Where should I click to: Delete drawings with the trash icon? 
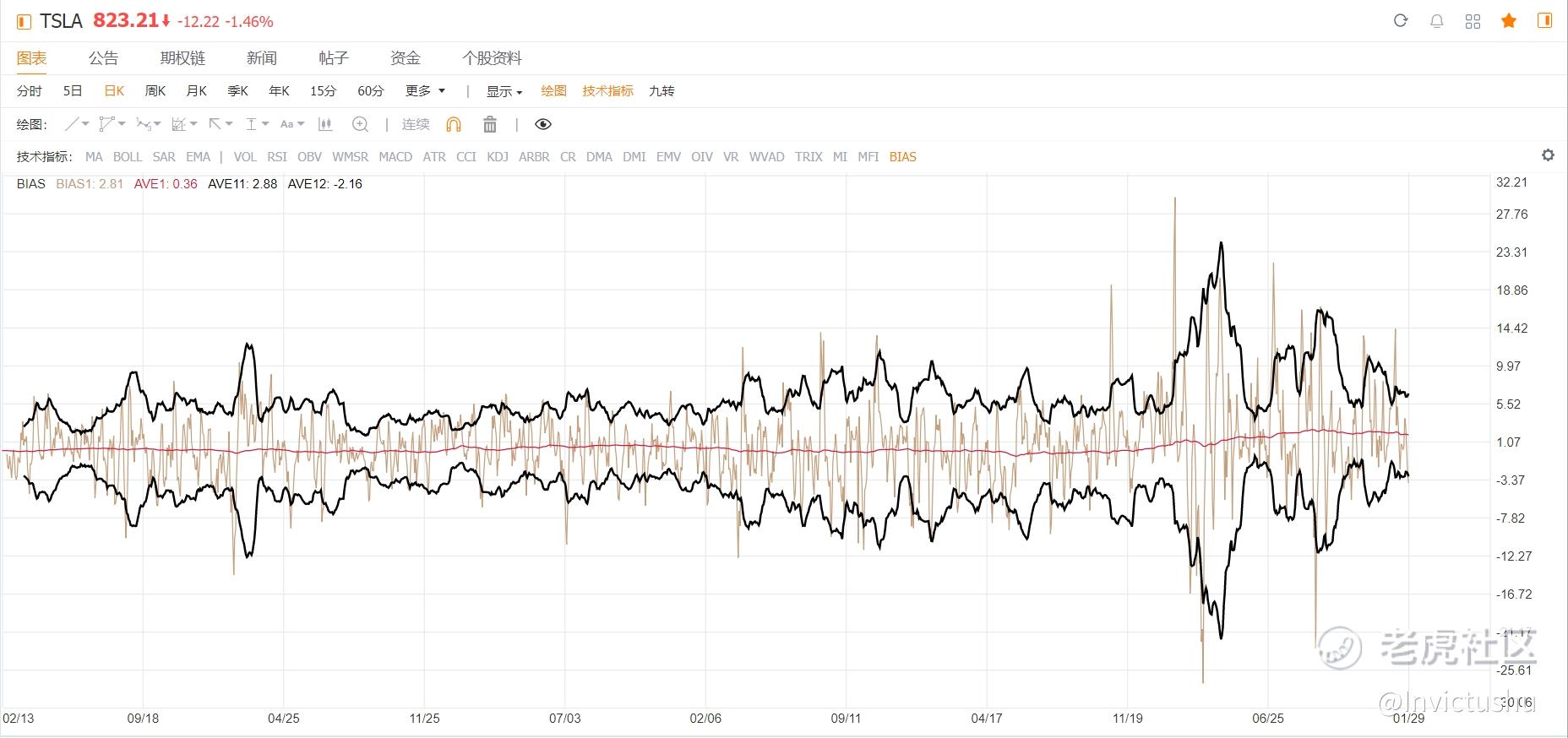pos(489,124)
